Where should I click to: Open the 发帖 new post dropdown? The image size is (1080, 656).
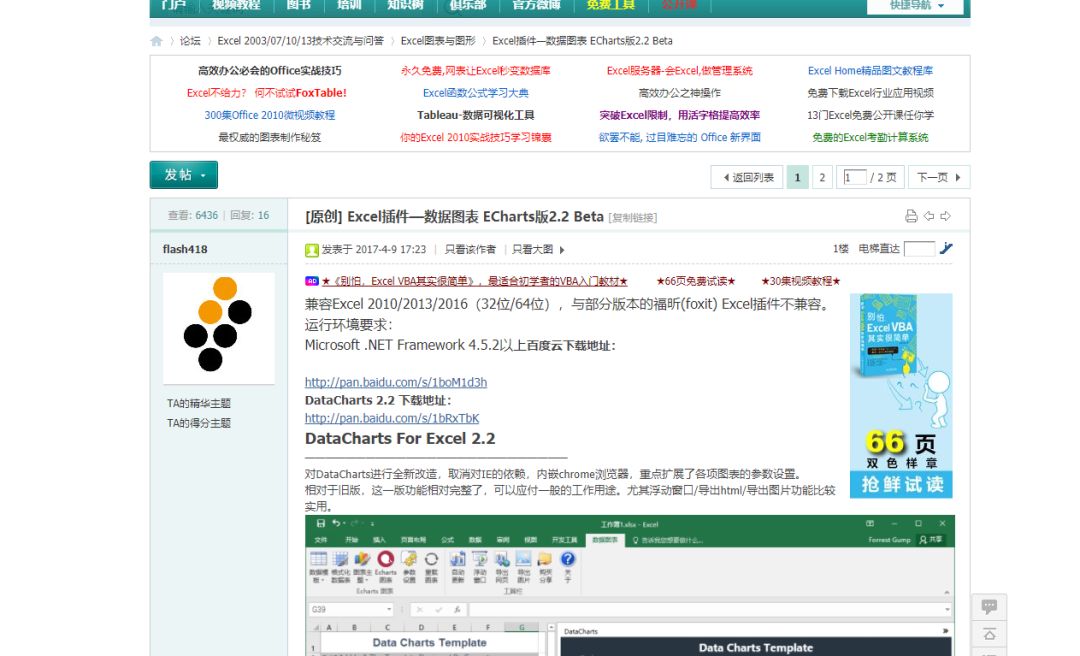pyautogui.click(x=184, y=175)
